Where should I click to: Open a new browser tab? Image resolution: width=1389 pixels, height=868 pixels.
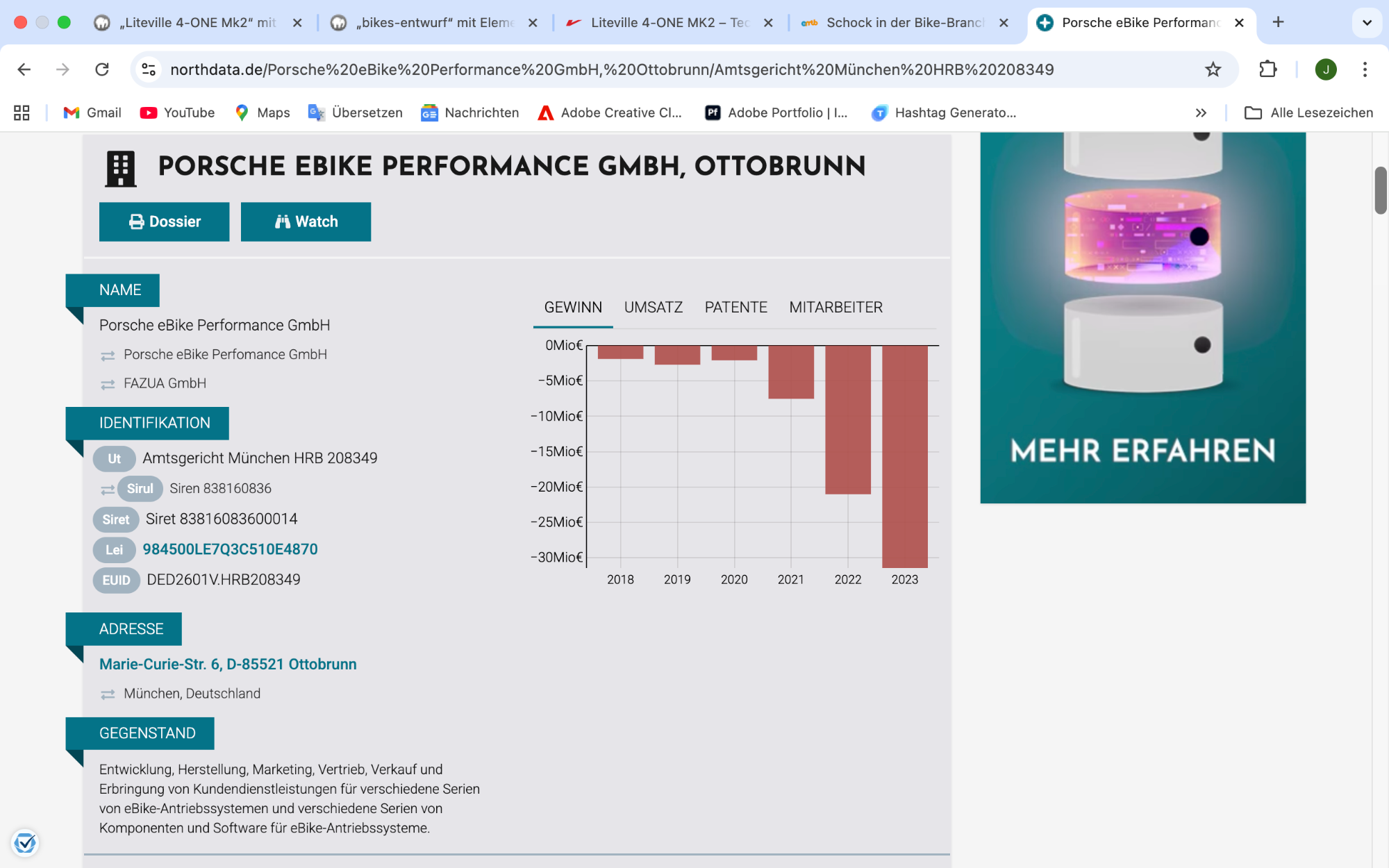(1278, 22)
